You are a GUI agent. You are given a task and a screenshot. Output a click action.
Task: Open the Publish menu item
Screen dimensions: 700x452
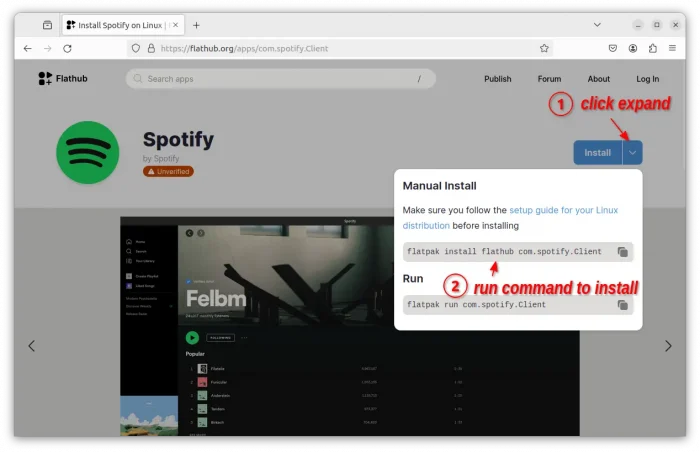tap(497, 79)
